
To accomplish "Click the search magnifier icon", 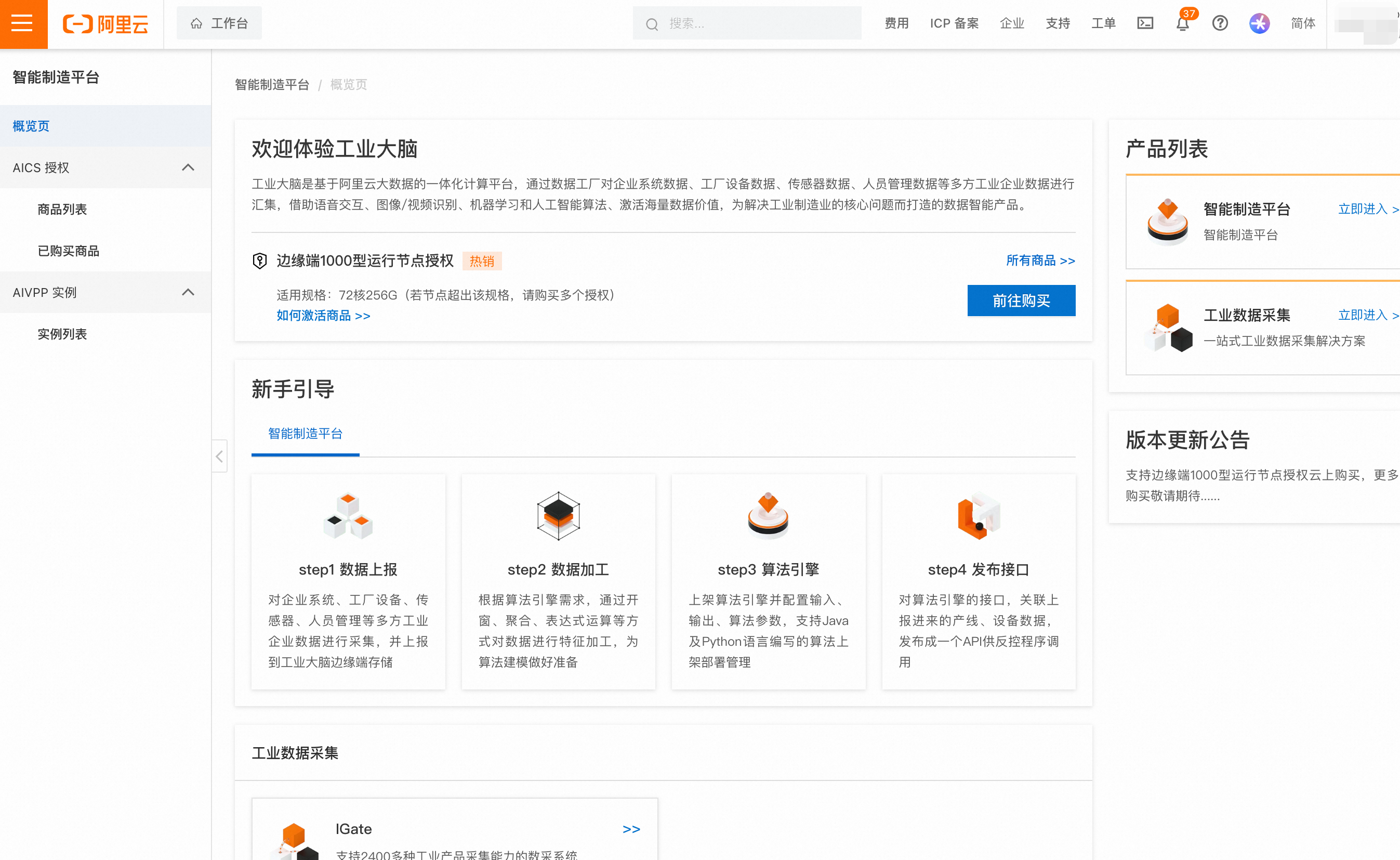I will (x=651, y=24).
